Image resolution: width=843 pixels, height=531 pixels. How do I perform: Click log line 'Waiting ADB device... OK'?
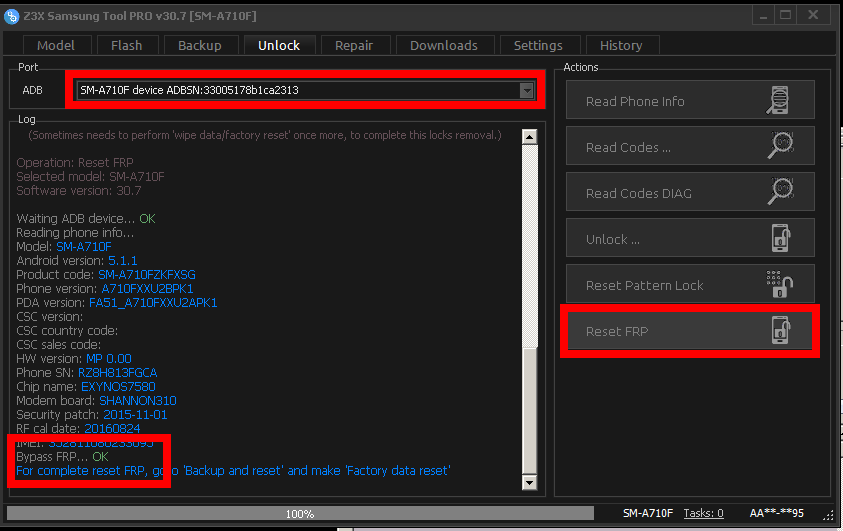click(86, 218)
